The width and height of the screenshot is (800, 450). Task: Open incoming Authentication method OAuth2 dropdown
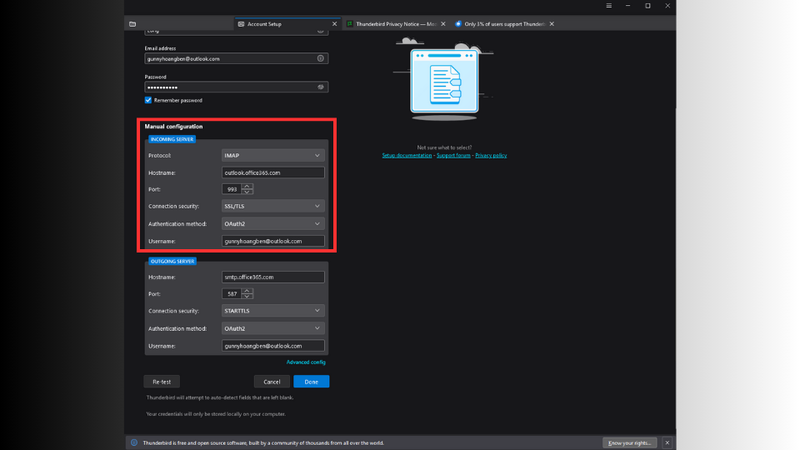(x=273, y=223)
